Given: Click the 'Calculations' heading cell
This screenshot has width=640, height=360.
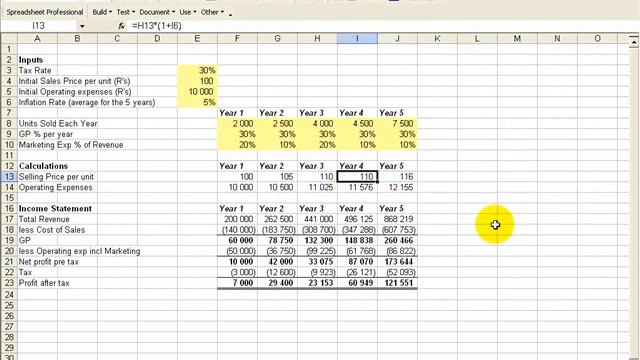Looking at the screenshot, I should point(43,166).
